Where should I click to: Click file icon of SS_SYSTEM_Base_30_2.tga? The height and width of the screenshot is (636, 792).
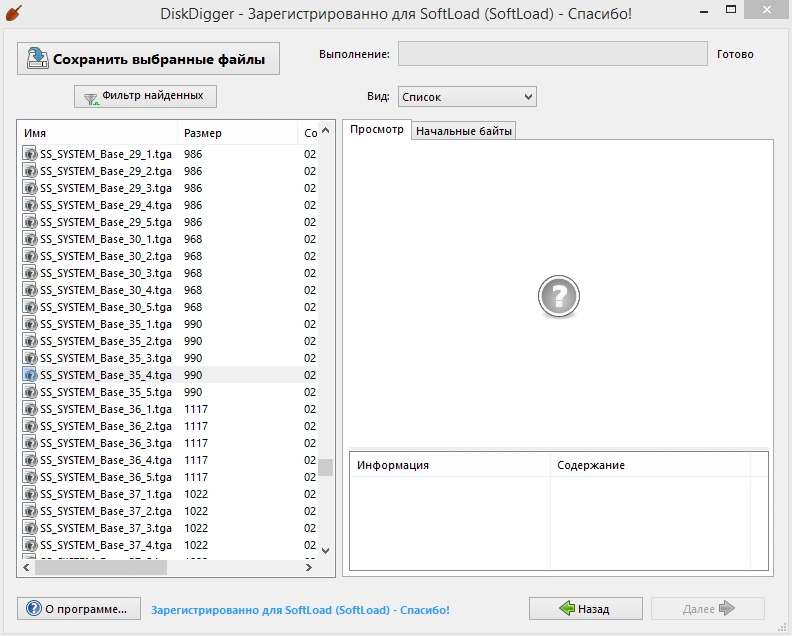click(30, 256)
